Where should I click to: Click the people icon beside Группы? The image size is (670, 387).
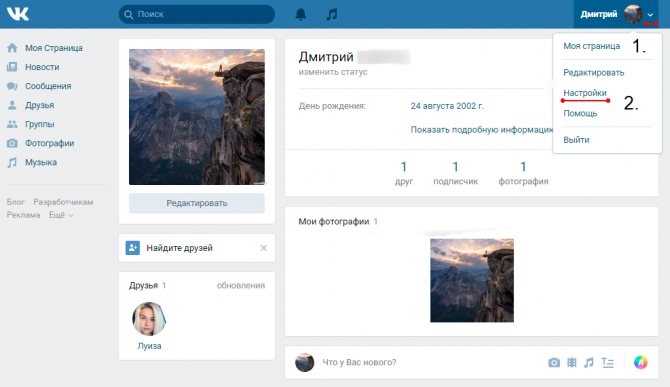pyautogui.click(x=12, y=124)
